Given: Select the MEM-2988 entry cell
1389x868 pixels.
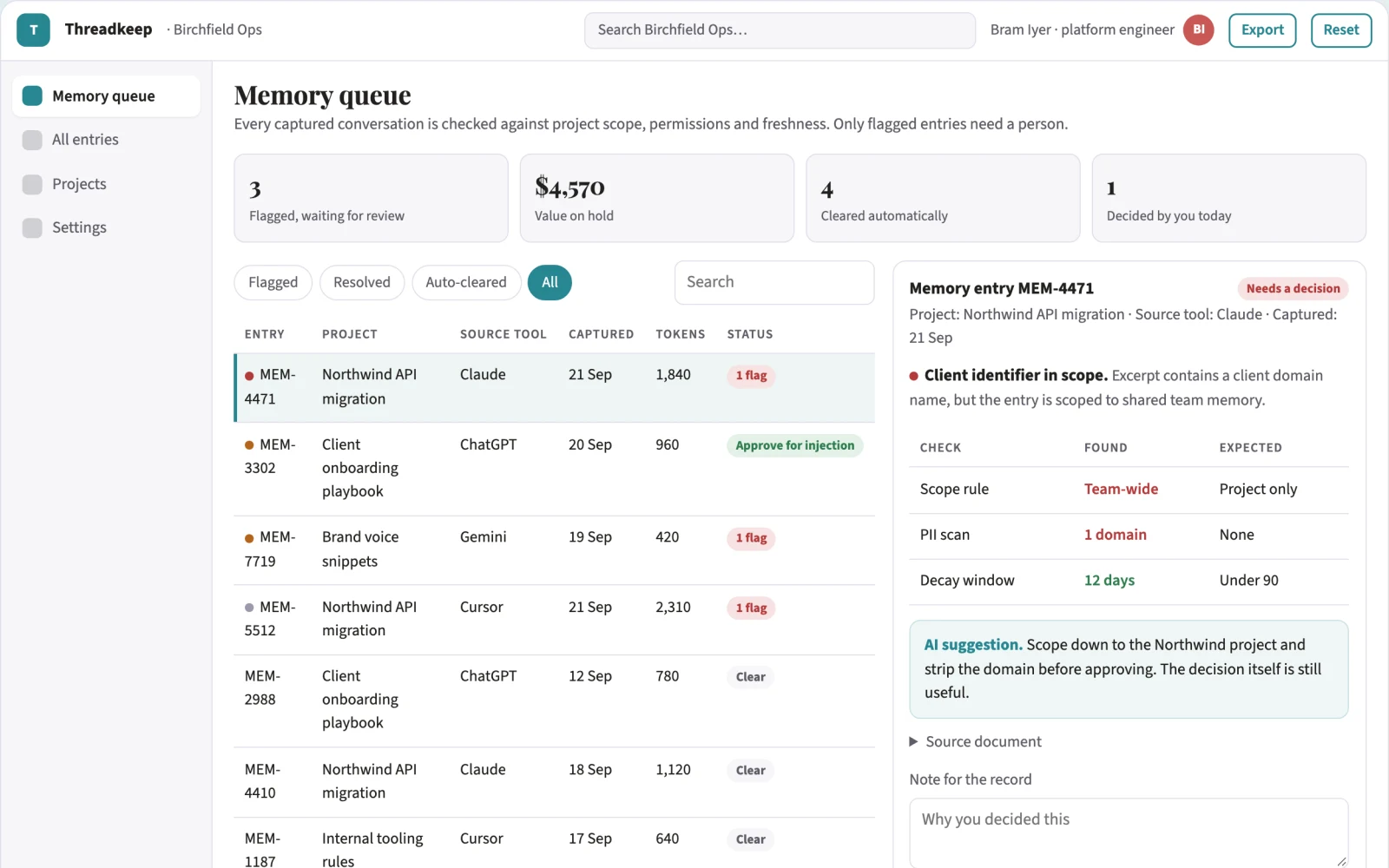Looking at the screenshot, I should point(273,700).
